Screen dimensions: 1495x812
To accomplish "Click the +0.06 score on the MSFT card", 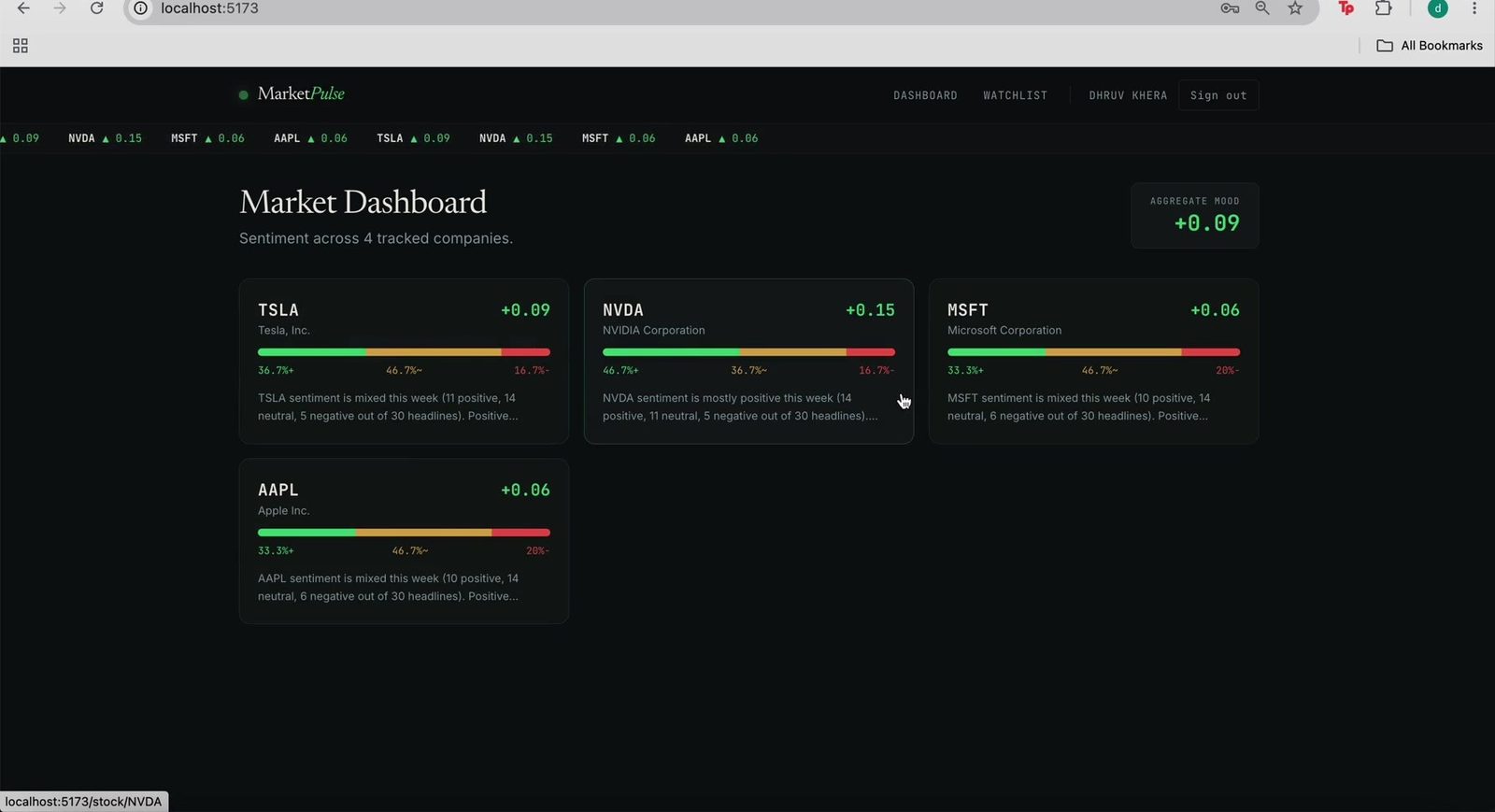I will (1215, 310).
